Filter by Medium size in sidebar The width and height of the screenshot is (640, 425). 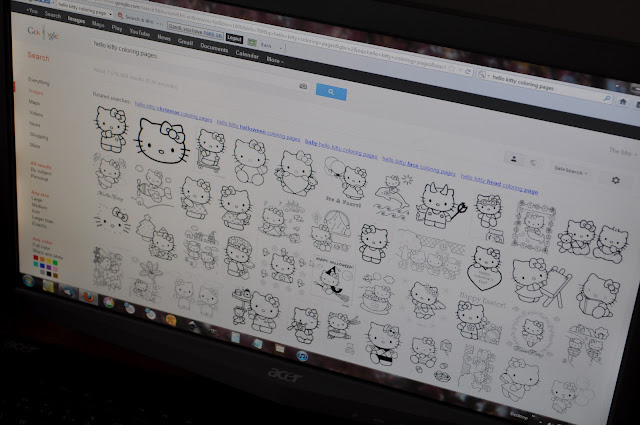(39, 206)
